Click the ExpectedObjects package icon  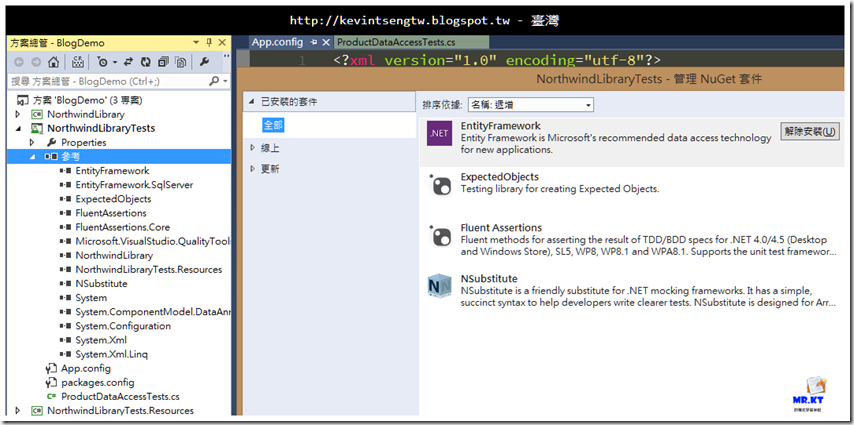(x=440, y=185)
